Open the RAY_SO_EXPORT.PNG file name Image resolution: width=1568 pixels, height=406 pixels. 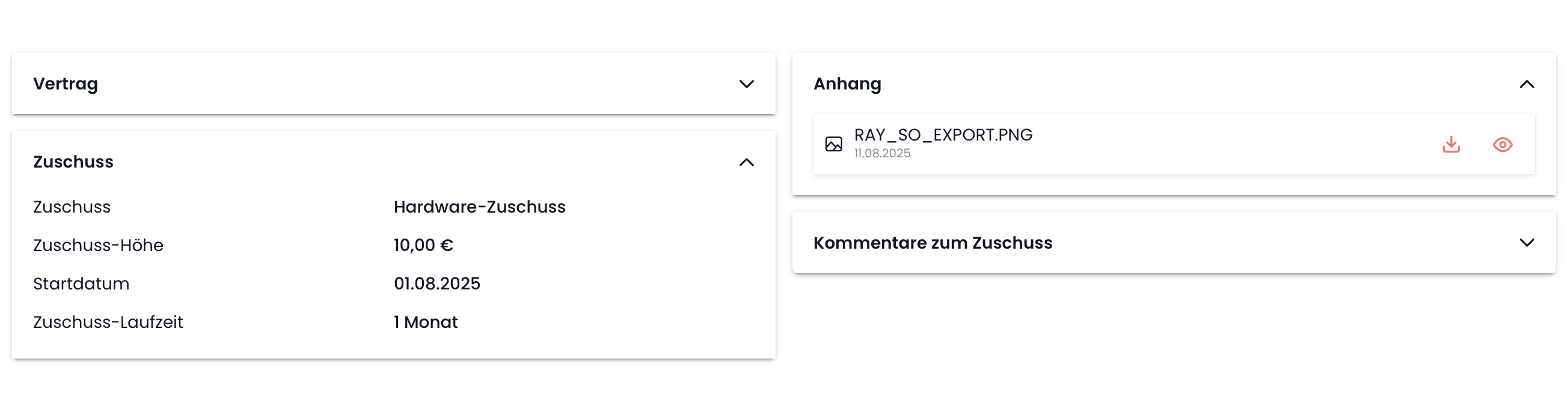click(x=943, y=135)
